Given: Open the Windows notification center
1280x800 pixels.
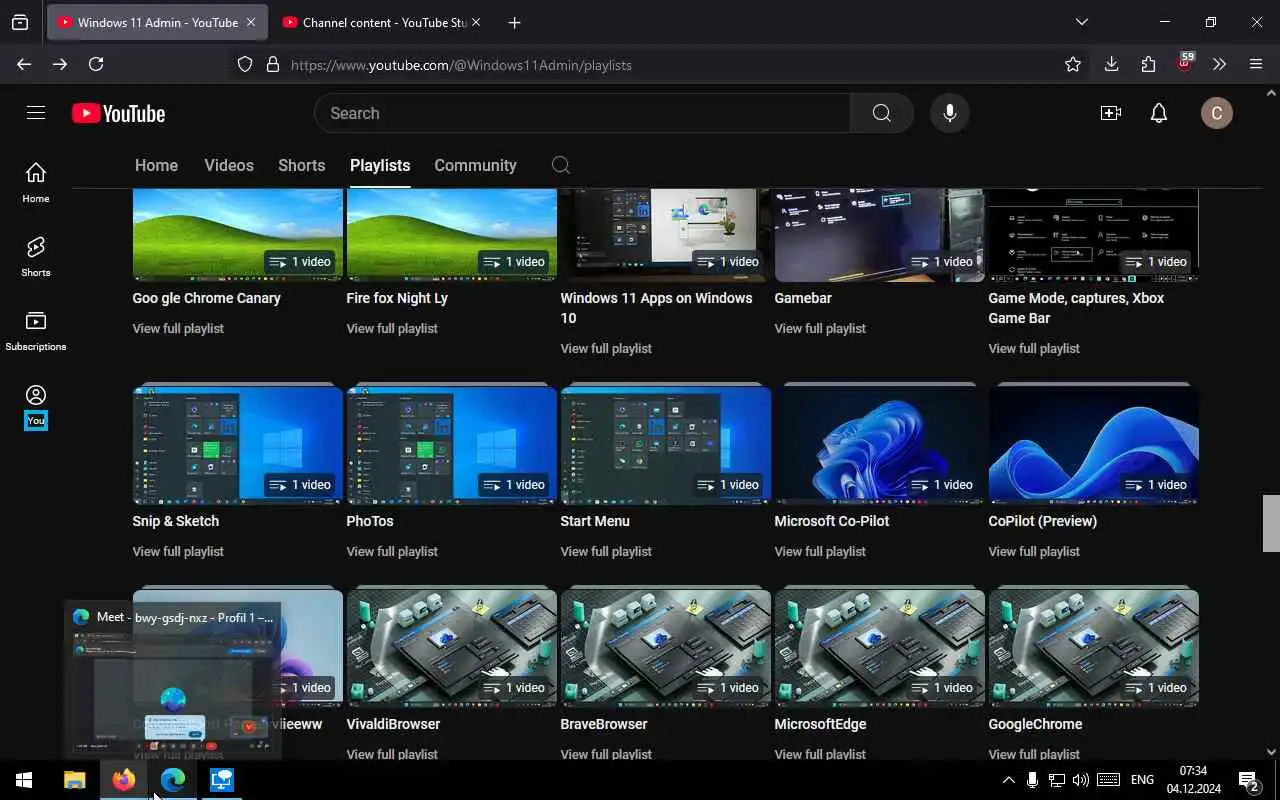Looking at the screenshot, I should pos(1249,780).
